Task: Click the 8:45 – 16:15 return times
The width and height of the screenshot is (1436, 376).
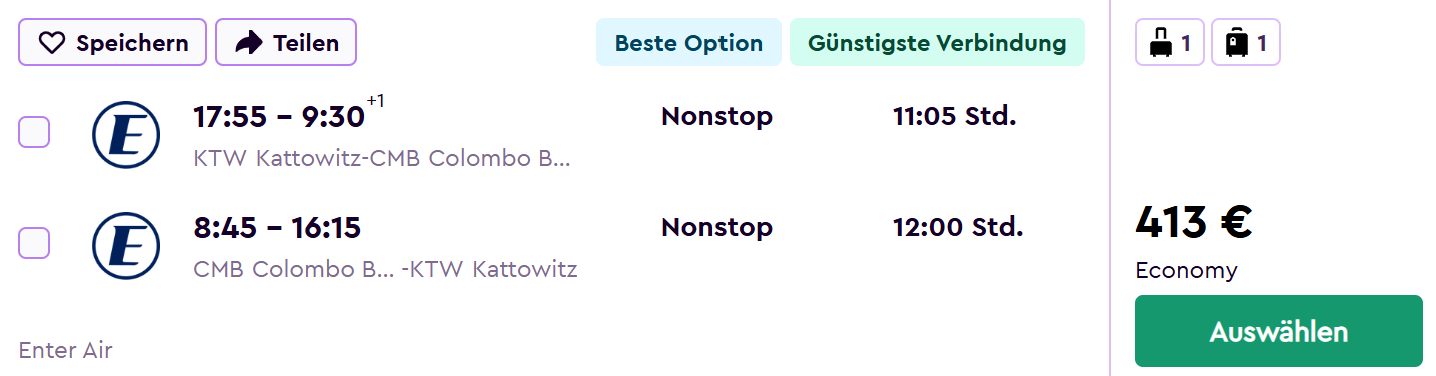Action: pos(277,228)
